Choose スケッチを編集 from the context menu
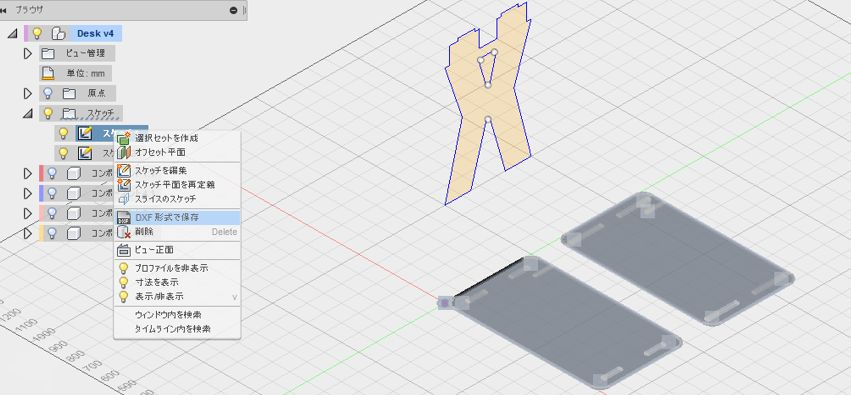The height and width of the screenshot is (395, 851). click(x=177, y=170)
